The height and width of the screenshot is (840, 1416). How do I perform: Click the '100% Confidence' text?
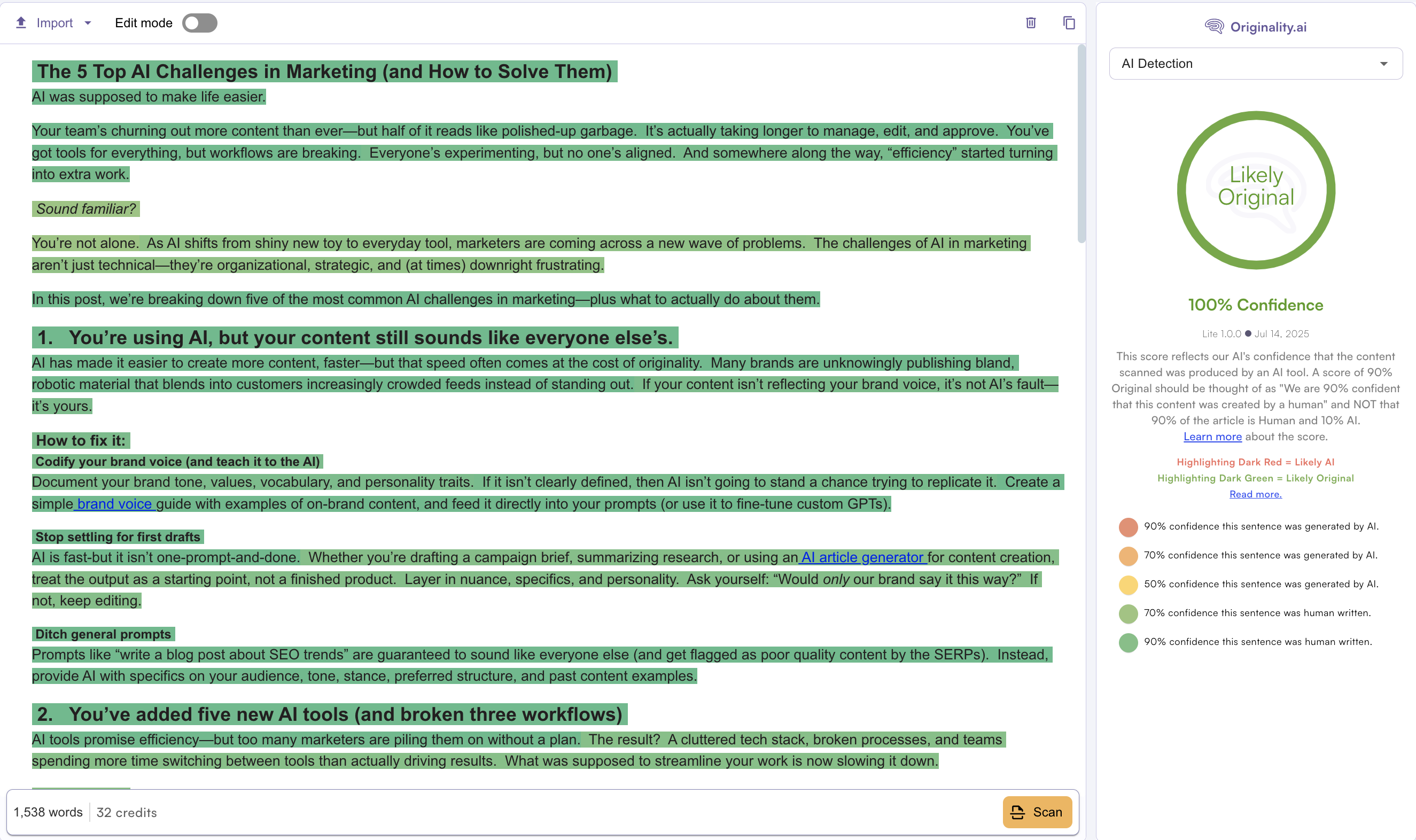pos(1255,305)
